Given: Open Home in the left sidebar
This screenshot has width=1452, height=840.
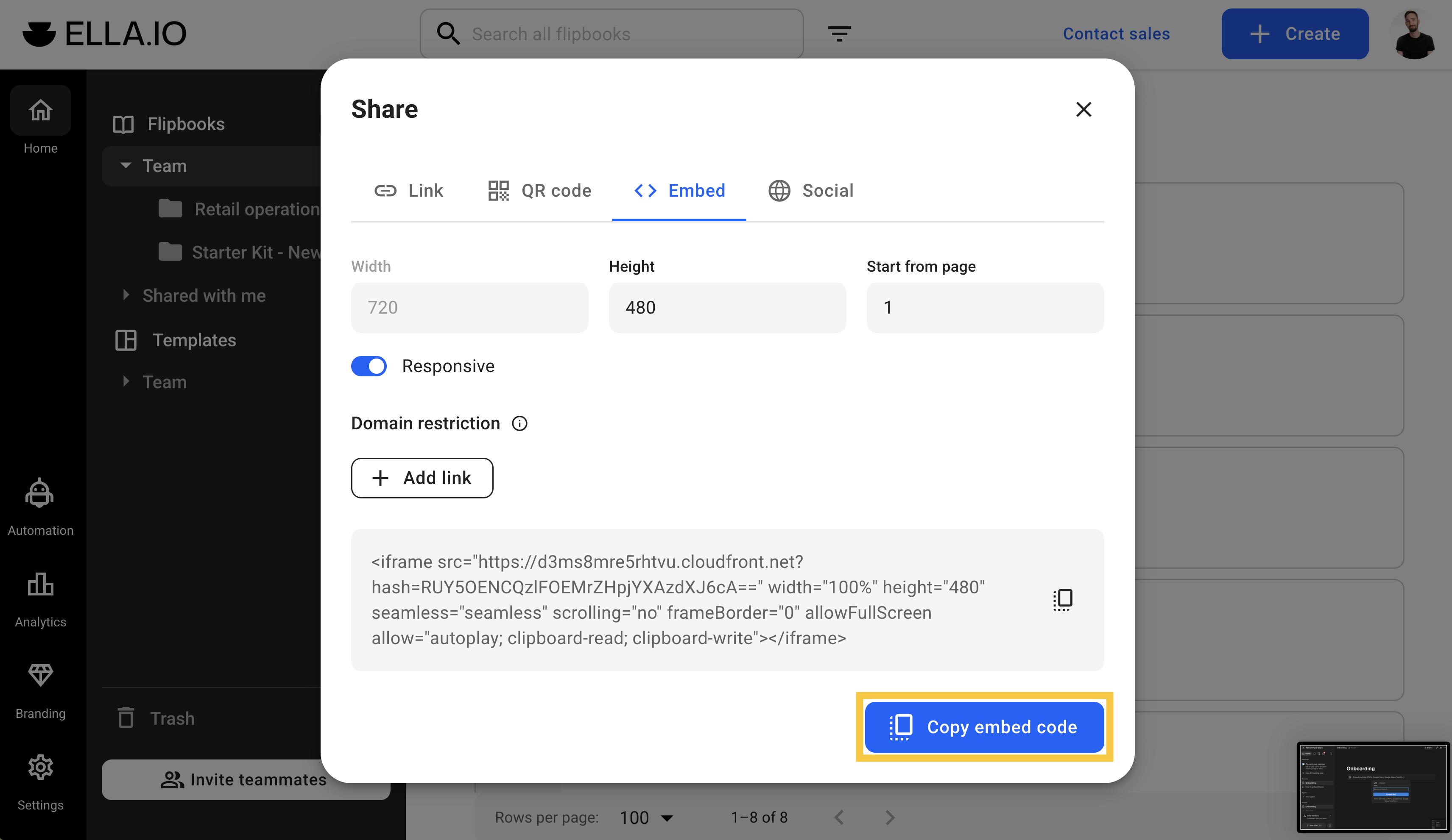Looking at the screenshot, I should coord(40,120).
